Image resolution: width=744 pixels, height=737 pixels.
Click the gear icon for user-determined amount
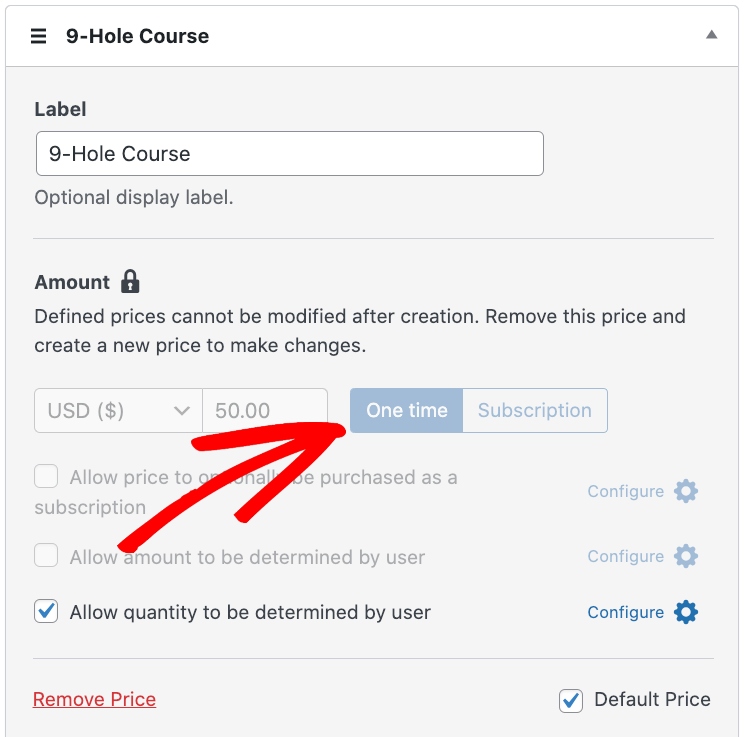click(685, 556)
